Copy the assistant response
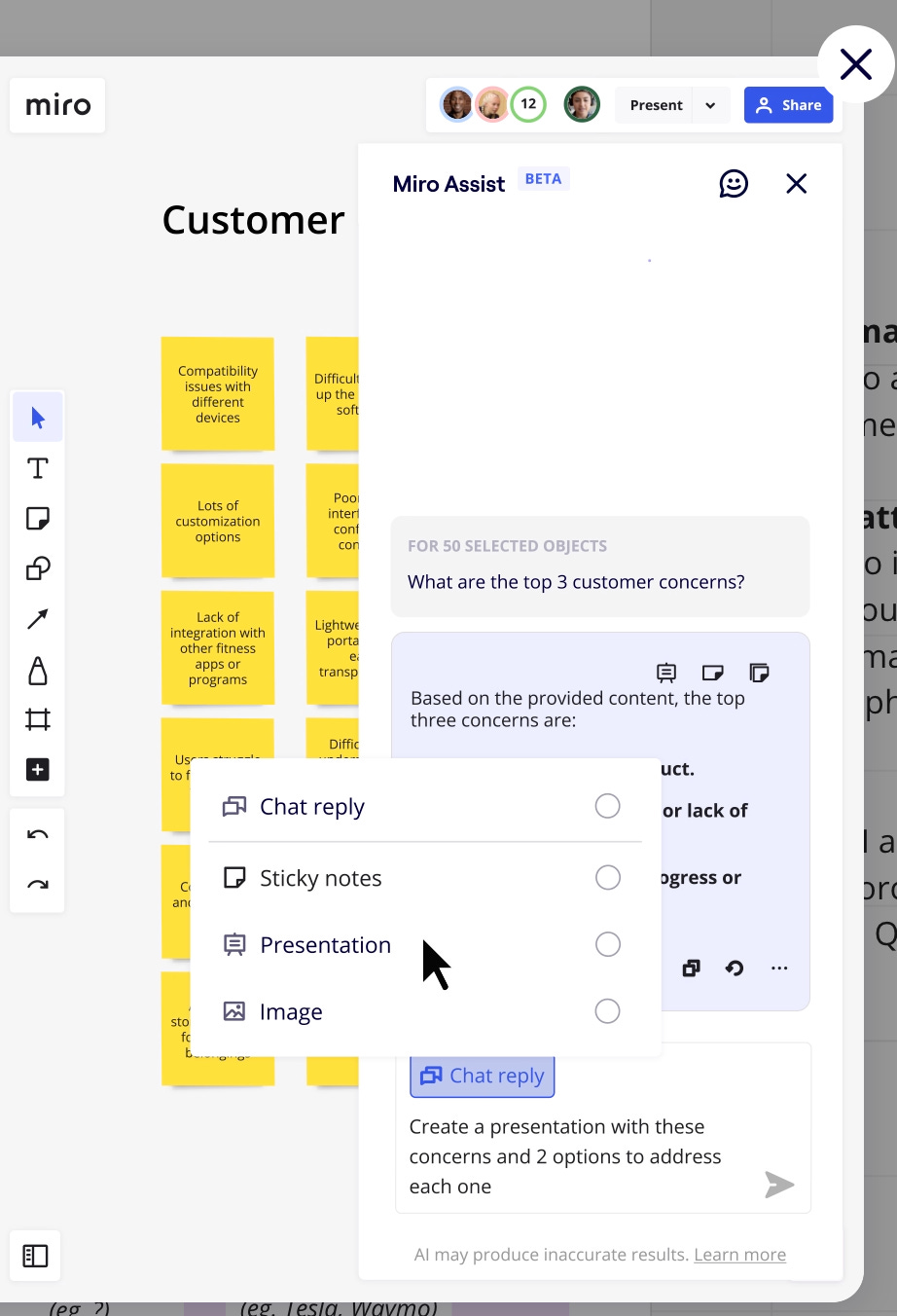The height and width of the screenshot is (1316, 897). (692, 968)
